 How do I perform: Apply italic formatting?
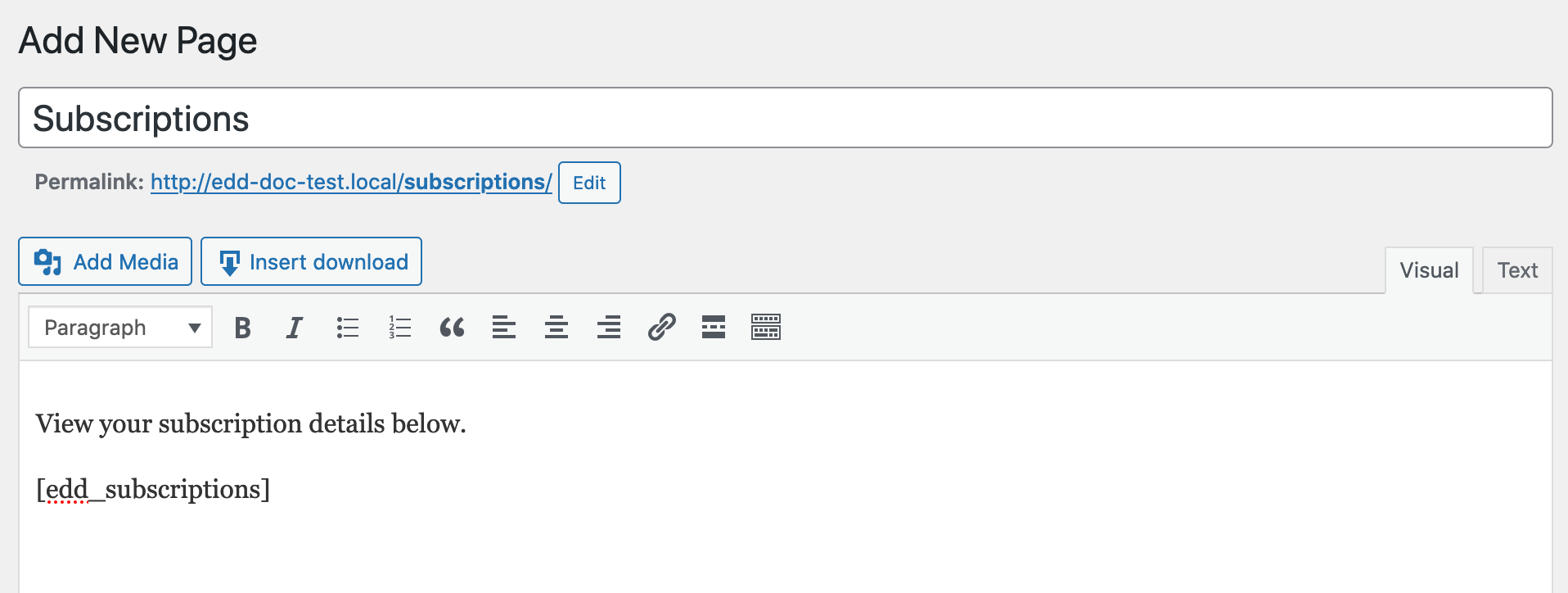tap(295, 328)
